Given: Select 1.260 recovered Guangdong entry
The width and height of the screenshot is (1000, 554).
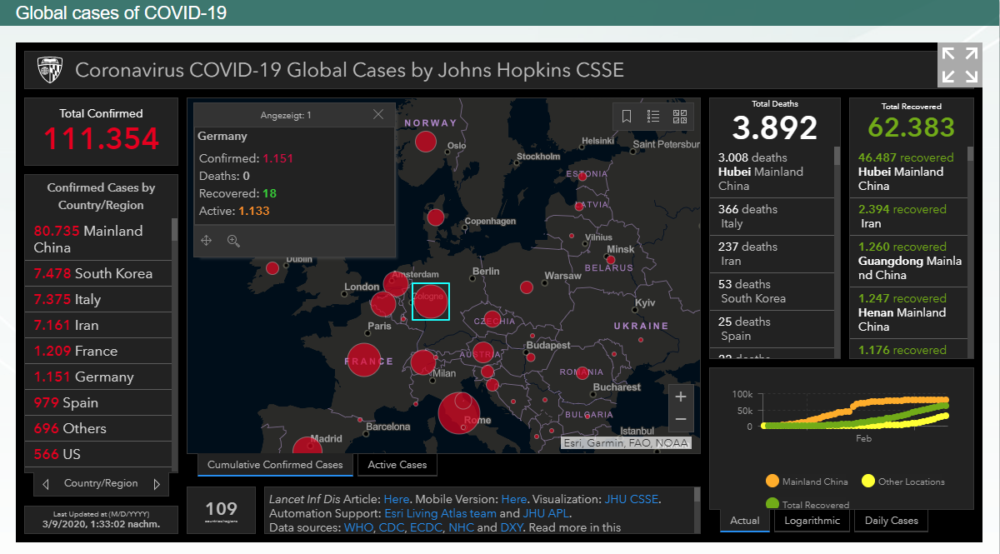Looking at the screenshot, I should pos(908,261).
